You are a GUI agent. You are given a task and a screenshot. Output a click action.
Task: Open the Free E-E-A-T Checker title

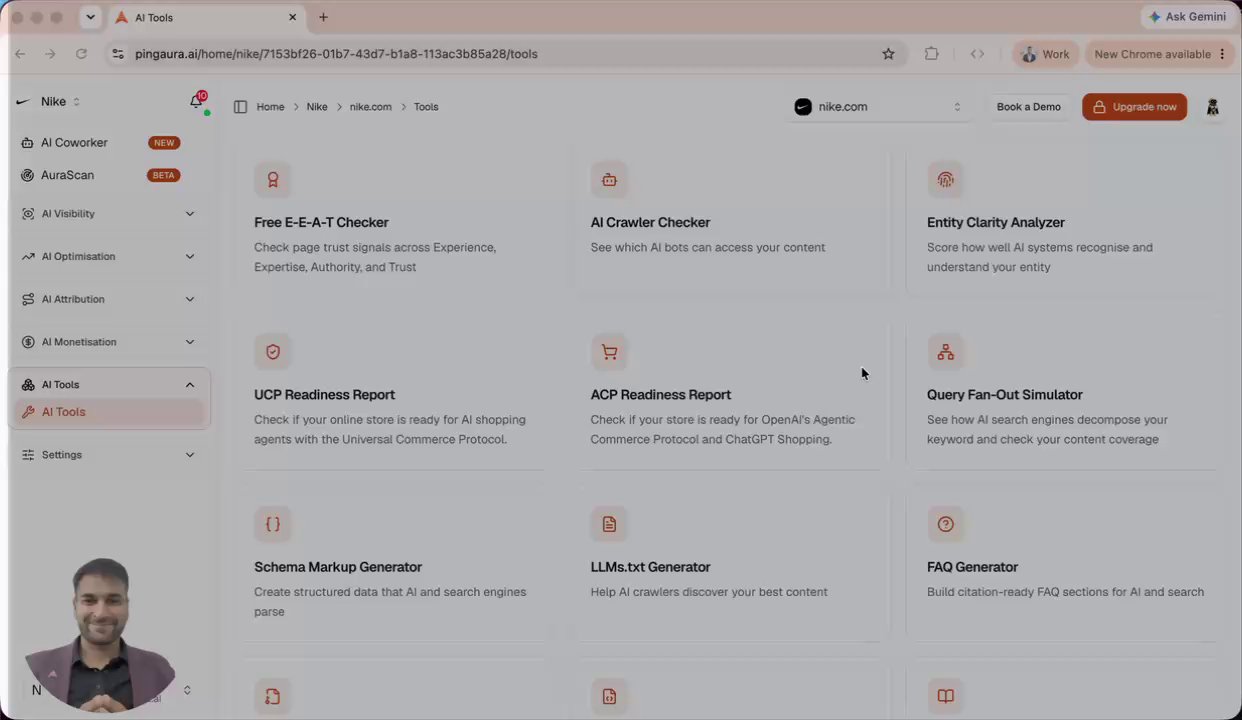pos(321,222)
